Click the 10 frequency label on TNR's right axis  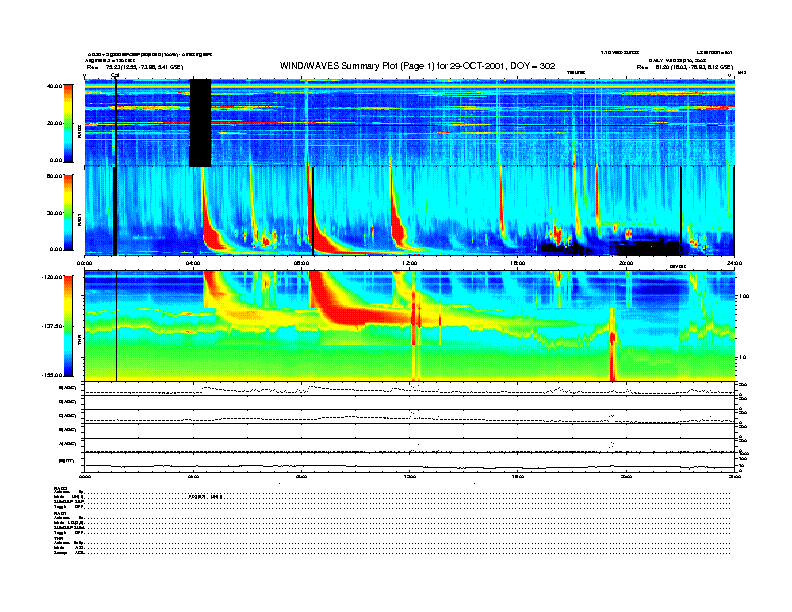pos(742,357)
